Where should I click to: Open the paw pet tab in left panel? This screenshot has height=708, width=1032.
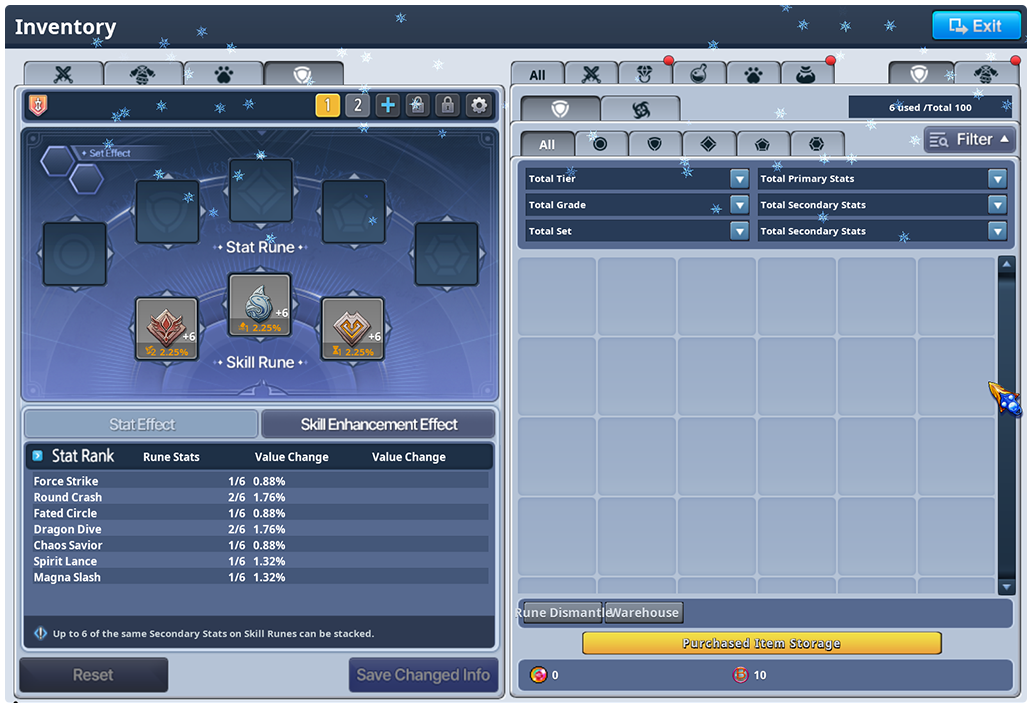(x=223, y=74)
